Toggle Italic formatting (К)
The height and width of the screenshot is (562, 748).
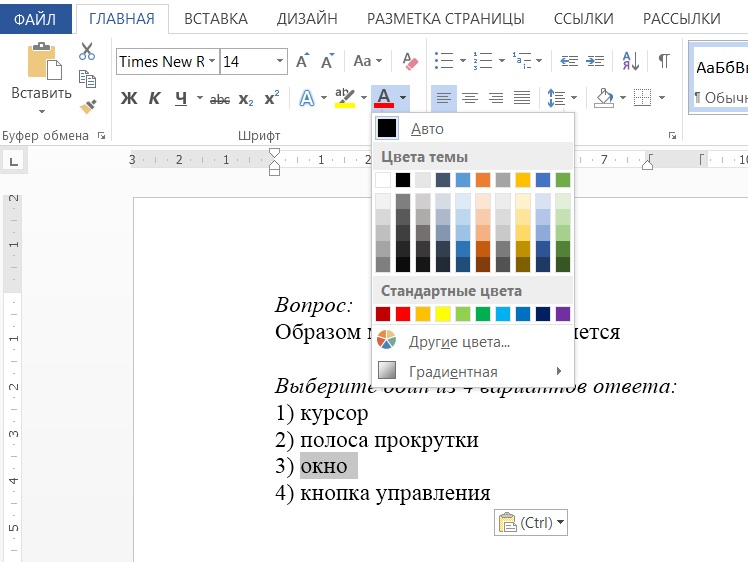pos(154,98)
